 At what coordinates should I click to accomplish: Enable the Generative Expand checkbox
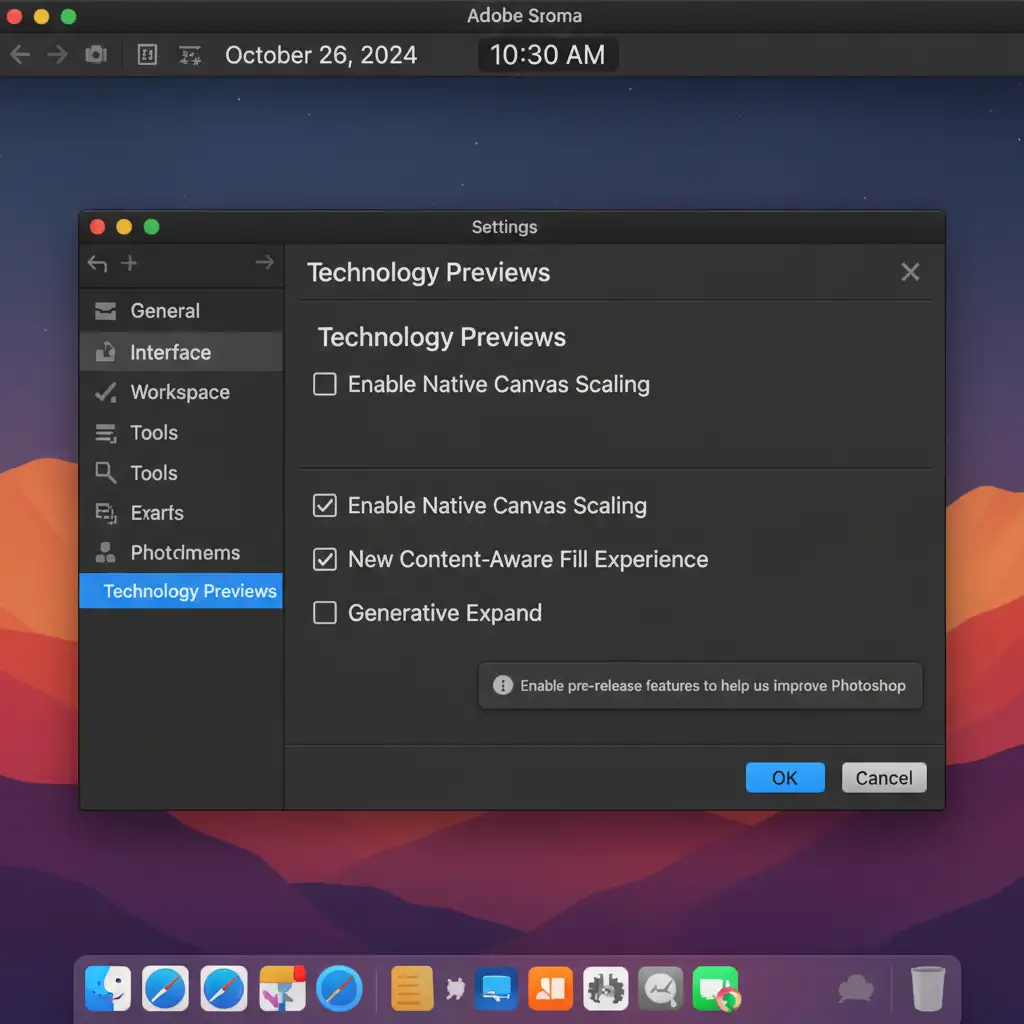(x=325, y=613)
